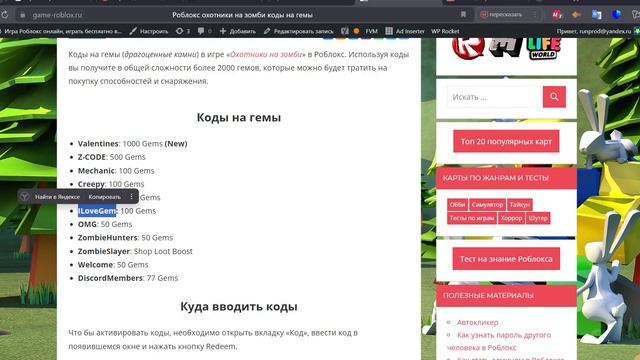
Task: Click the red magnifier search button
Action: click(x=554, y=97)
